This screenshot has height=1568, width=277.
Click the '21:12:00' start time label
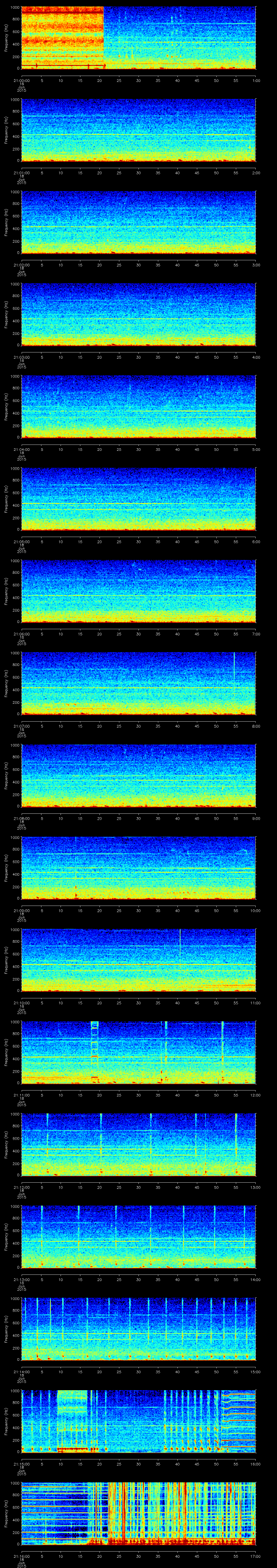coord(21,1187)
